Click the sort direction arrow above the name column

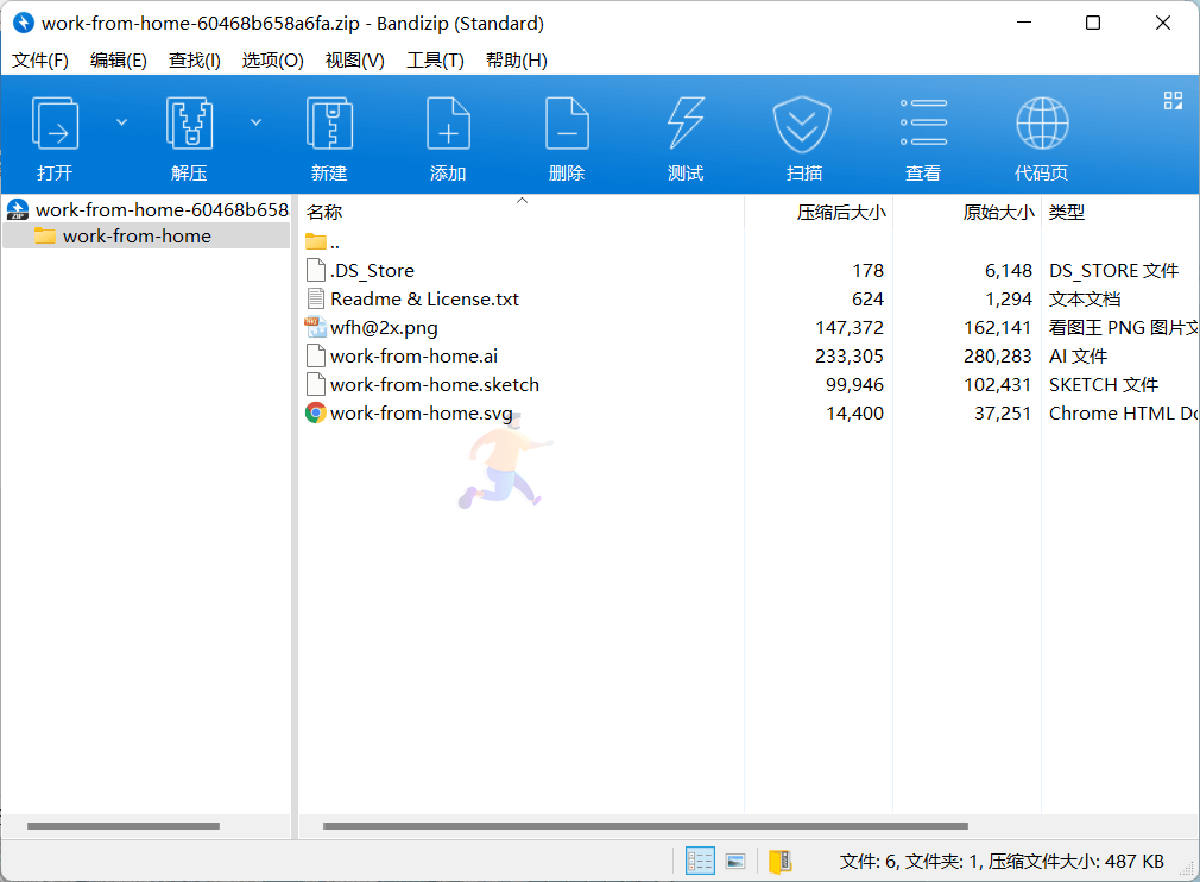coord(522,201)
